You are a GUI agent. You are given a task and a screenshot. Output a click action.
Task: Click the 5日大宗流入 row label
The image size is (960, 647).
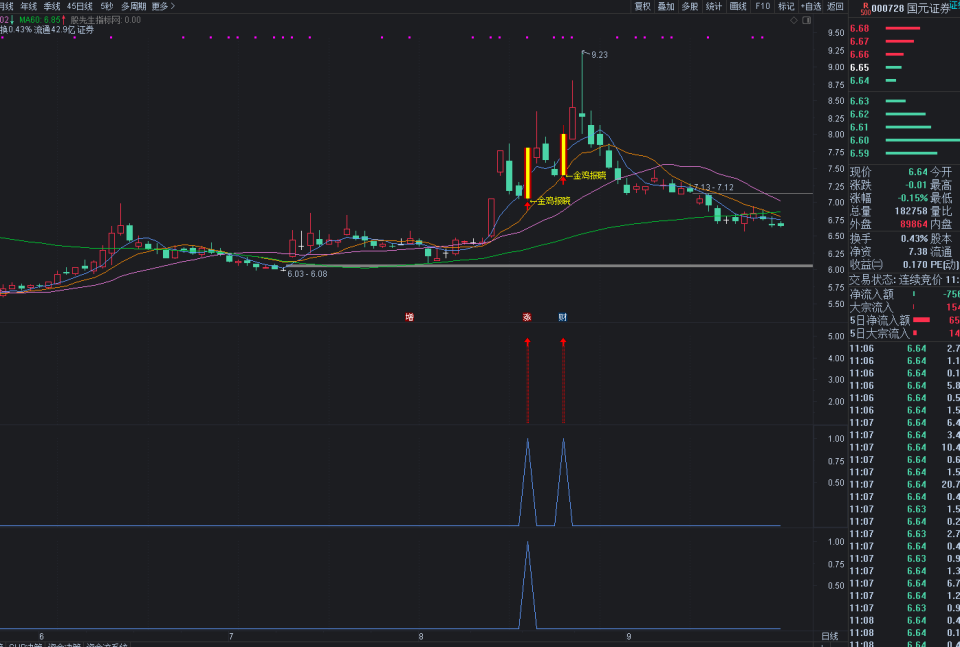pos(880,334)
